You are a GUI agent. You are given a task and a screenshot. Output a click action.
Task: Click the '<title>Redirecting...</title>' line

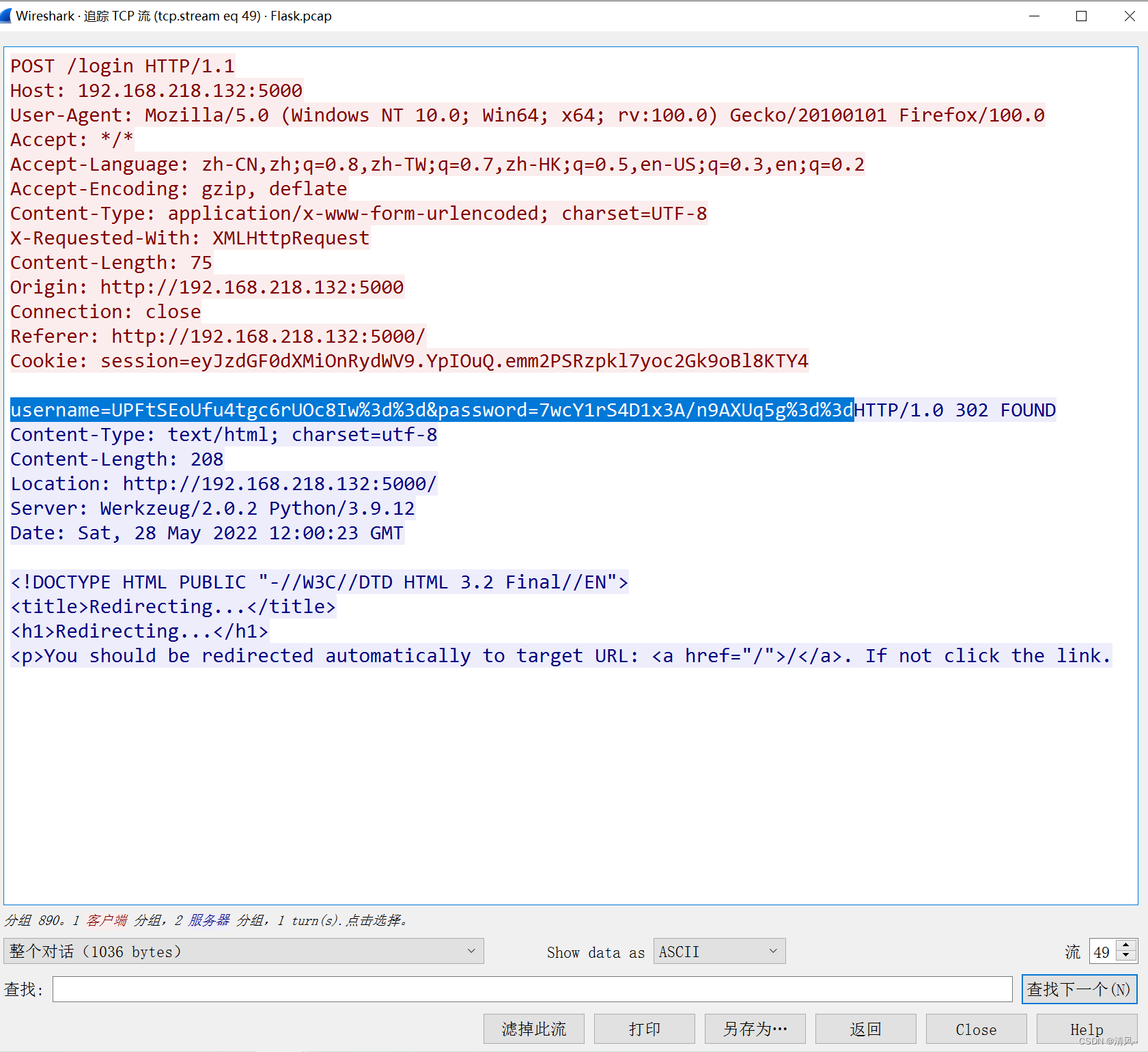173,607
